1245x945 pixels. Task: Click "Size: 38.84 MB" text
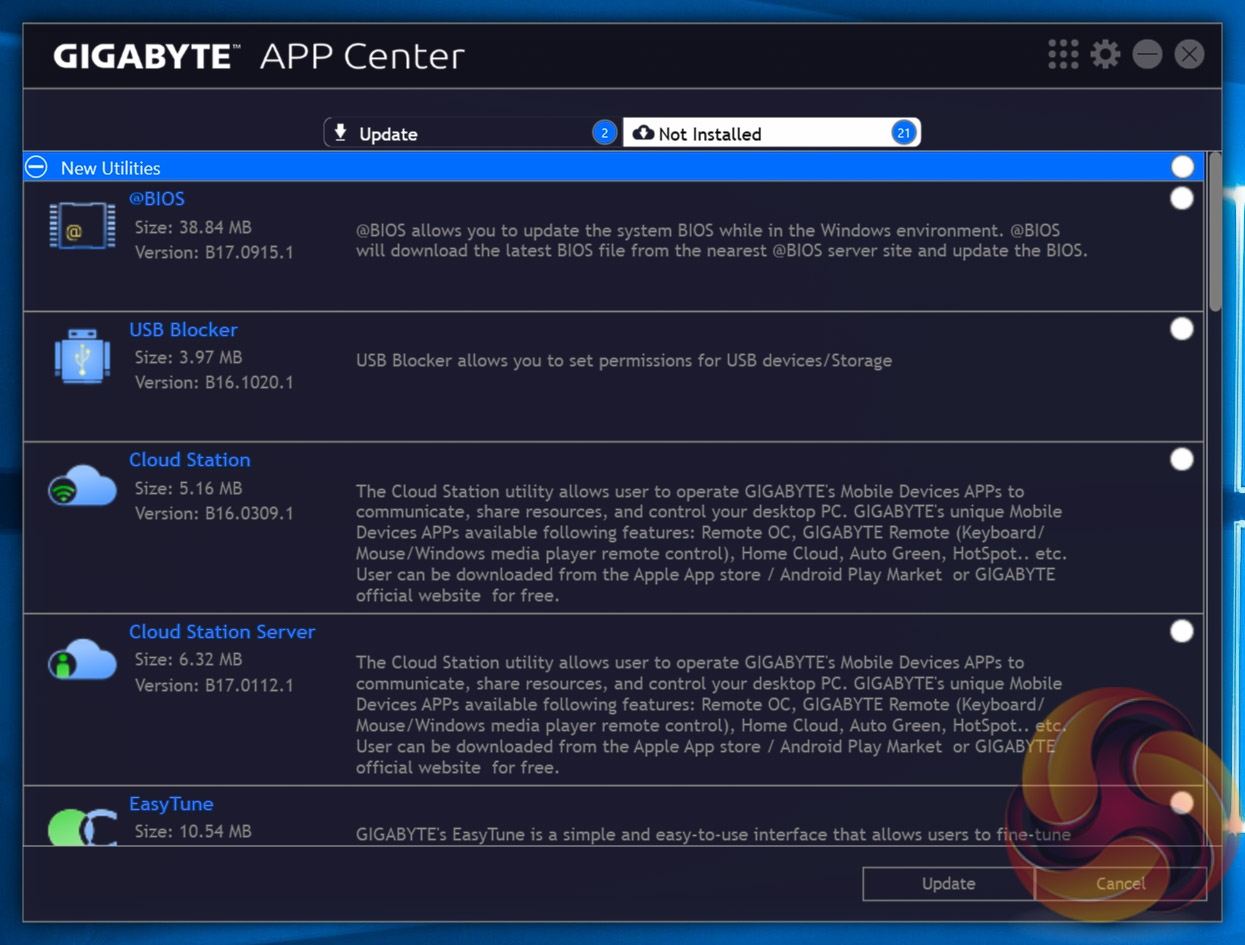click(x=193, y=228)
